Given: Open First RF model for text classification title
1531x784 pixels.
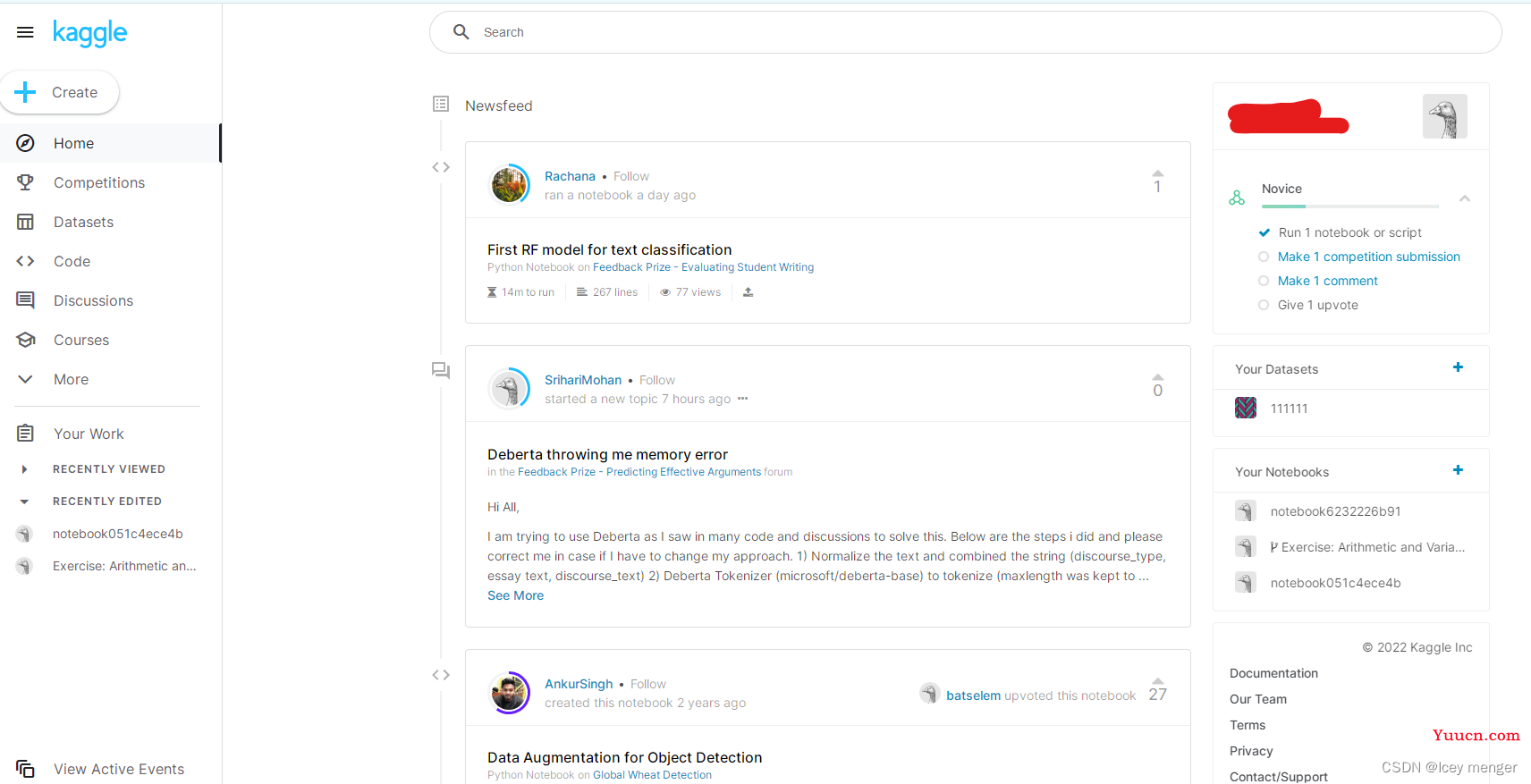Looking at the screenshot, I should click(609, 249).
